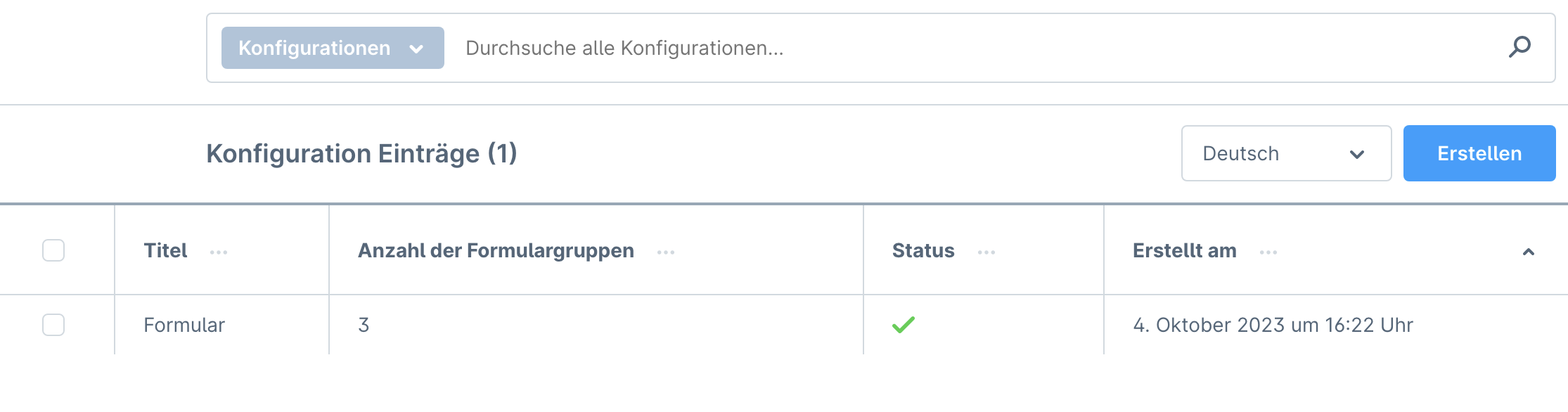
Task: Open the Formular entry
Action: click(184, 325)
